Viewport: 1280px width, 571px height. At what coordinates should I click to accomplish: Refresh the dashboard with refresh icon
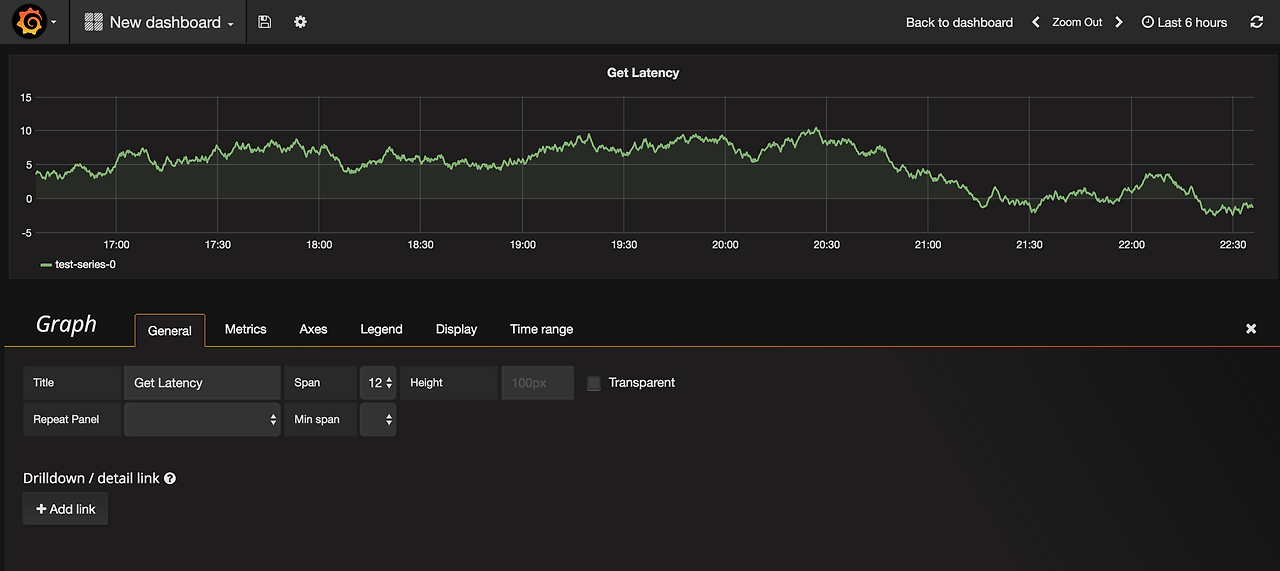[1257, 22]
